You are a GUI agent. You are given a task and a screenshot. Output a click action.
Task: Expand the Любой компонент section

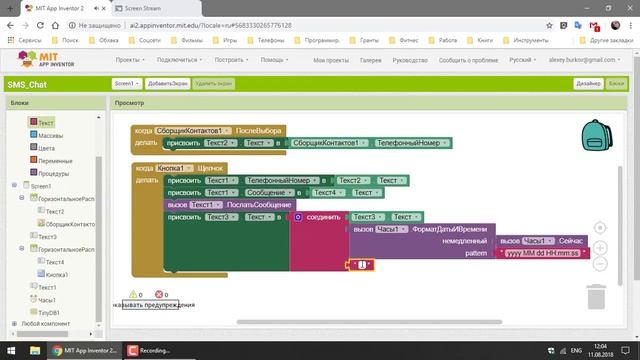pyautogui.click(x=14, y=324)
